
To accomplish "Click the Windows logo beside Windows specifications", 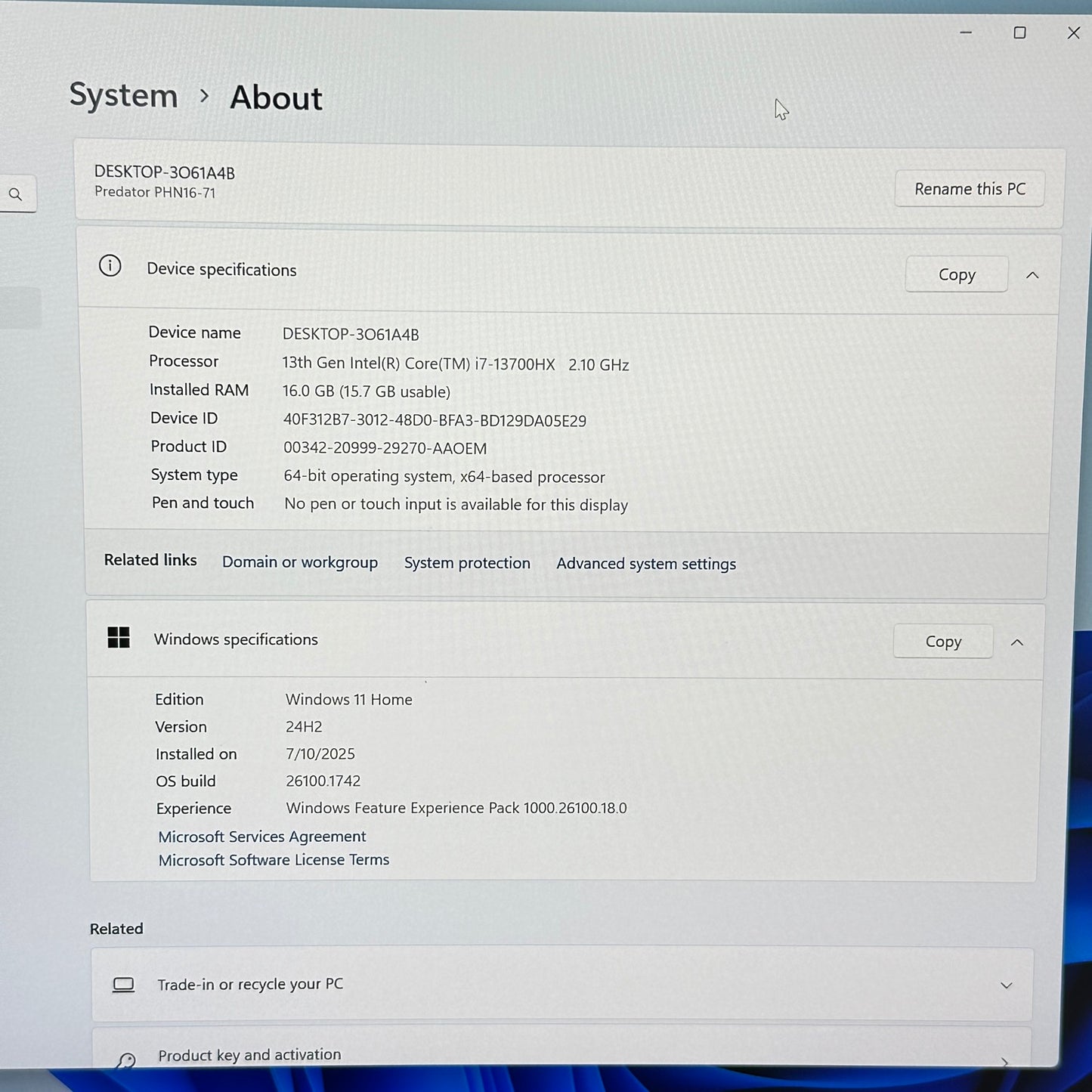I will 119,638.
